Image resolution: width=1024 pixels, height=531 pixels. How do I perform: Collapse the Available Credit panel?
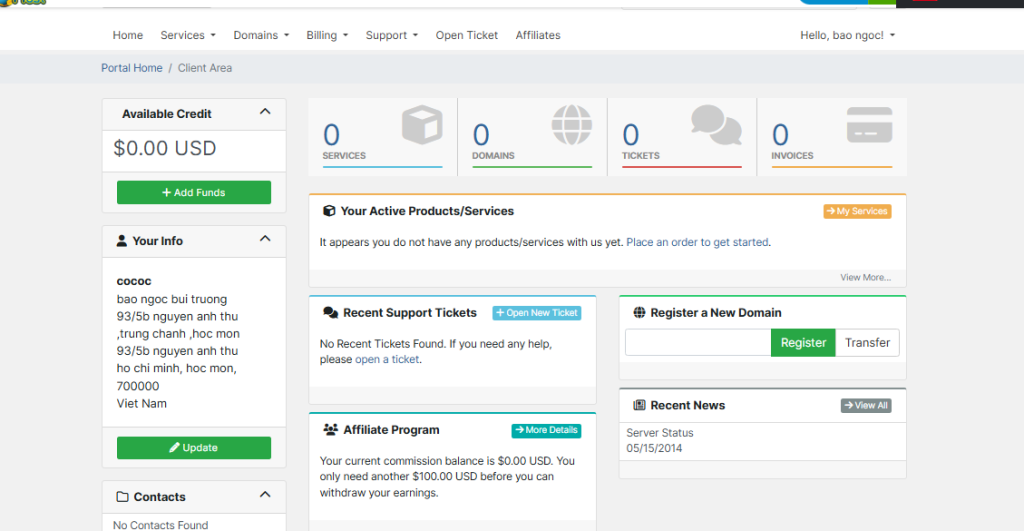coord(265,112)
